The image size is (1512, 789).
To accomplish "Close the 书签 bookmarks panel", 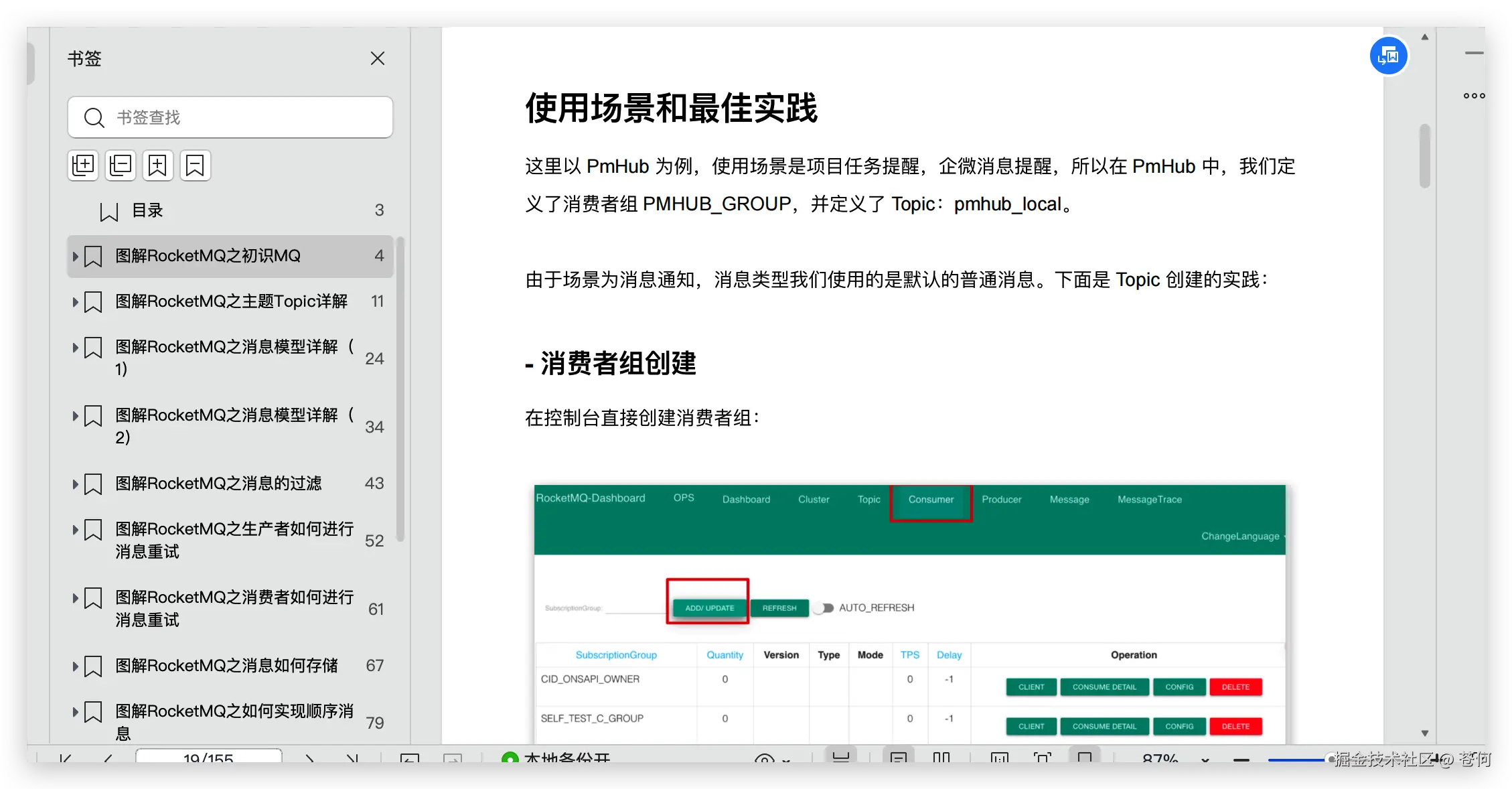I will (x=378, y=59).
